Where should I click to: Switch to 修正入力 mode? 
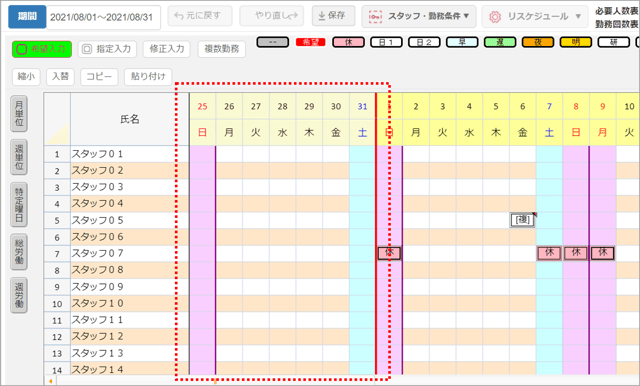click(x=167, y=49)
